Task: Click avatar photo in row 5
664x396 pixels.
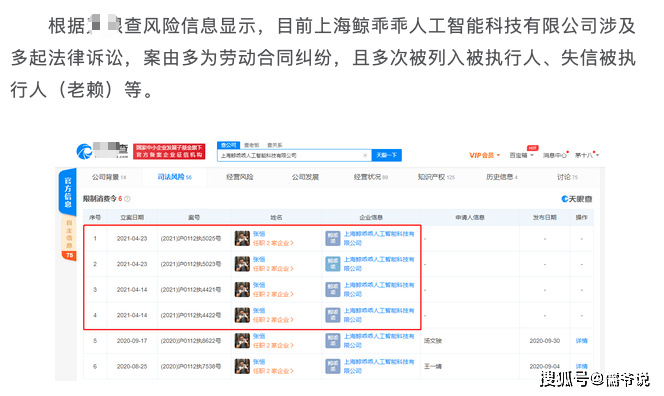Action: [x=242, y=341]
